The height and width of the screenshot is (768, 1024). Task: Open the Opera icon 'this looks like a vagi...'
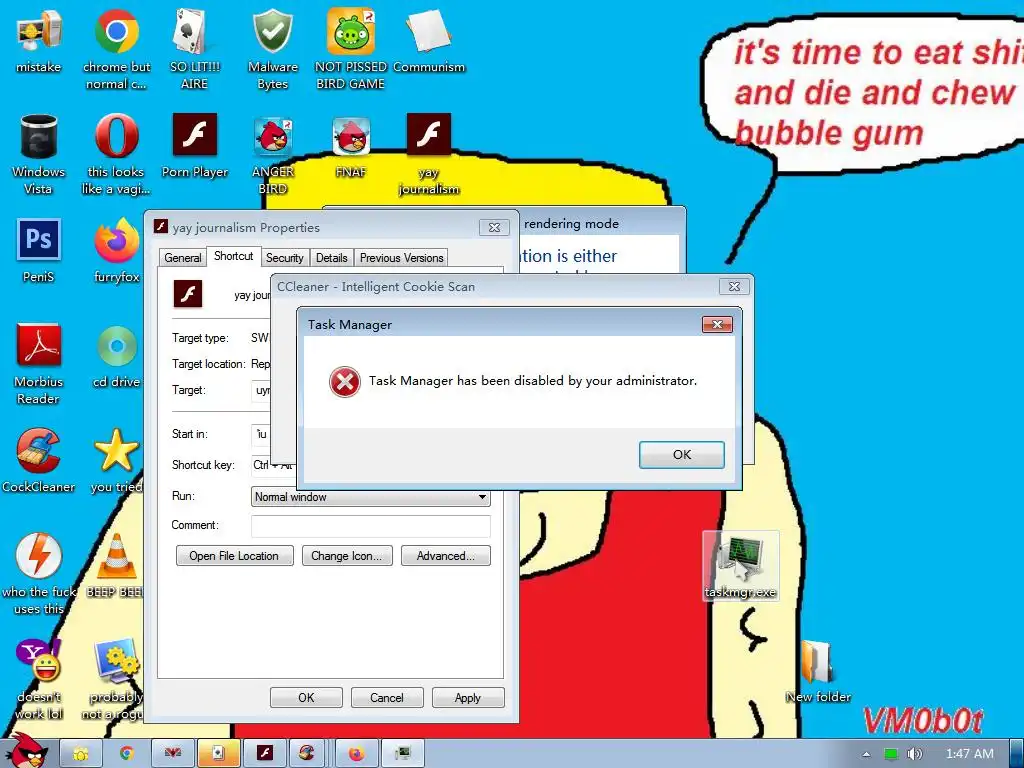pyautogui.click(x=116, y=154)
